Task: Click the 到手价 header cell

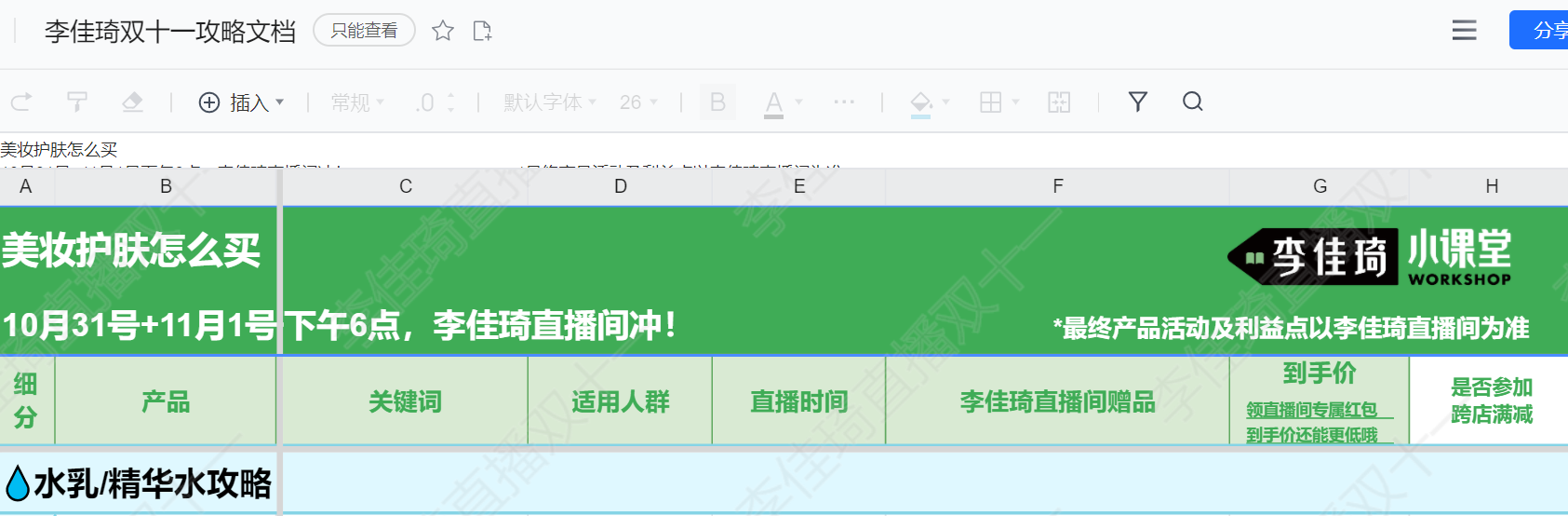Action: (x=1320, y=401)
